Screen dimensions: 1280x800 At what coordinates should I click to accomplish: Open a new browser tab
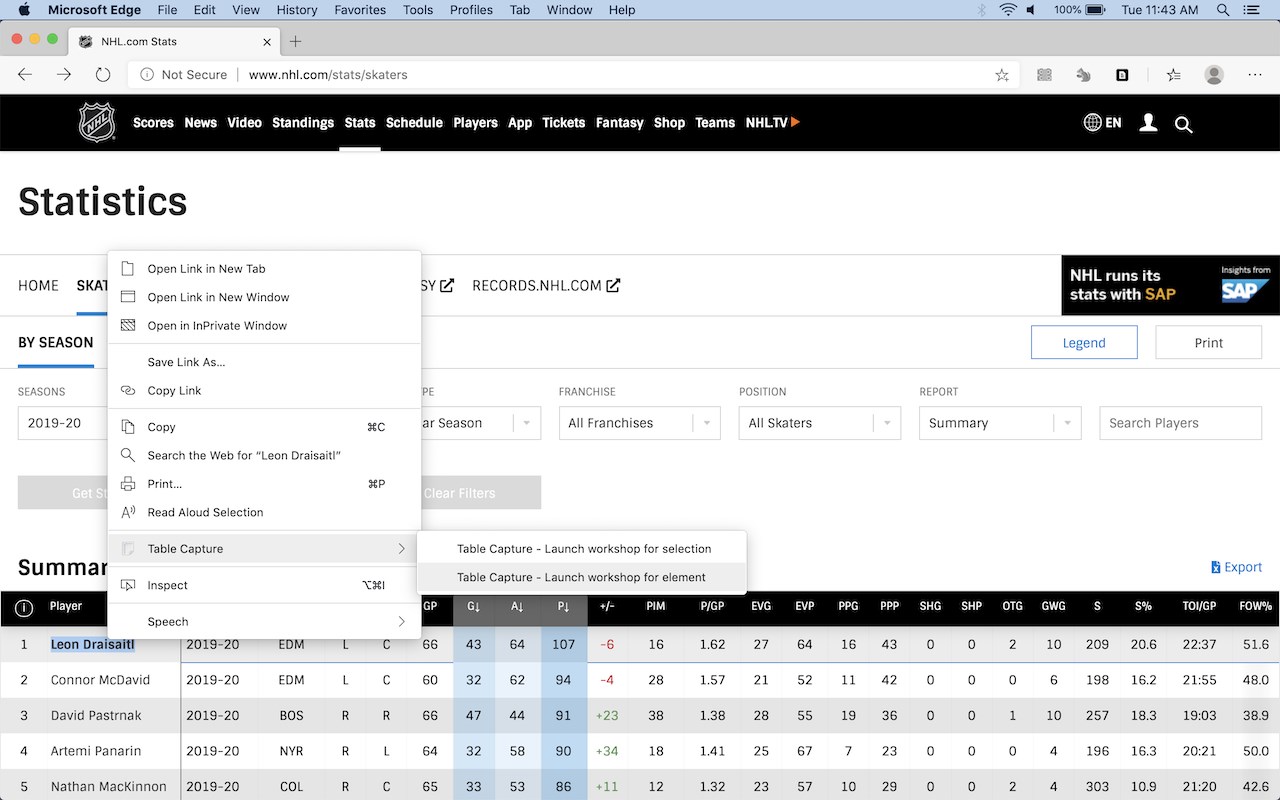(295, 41)
